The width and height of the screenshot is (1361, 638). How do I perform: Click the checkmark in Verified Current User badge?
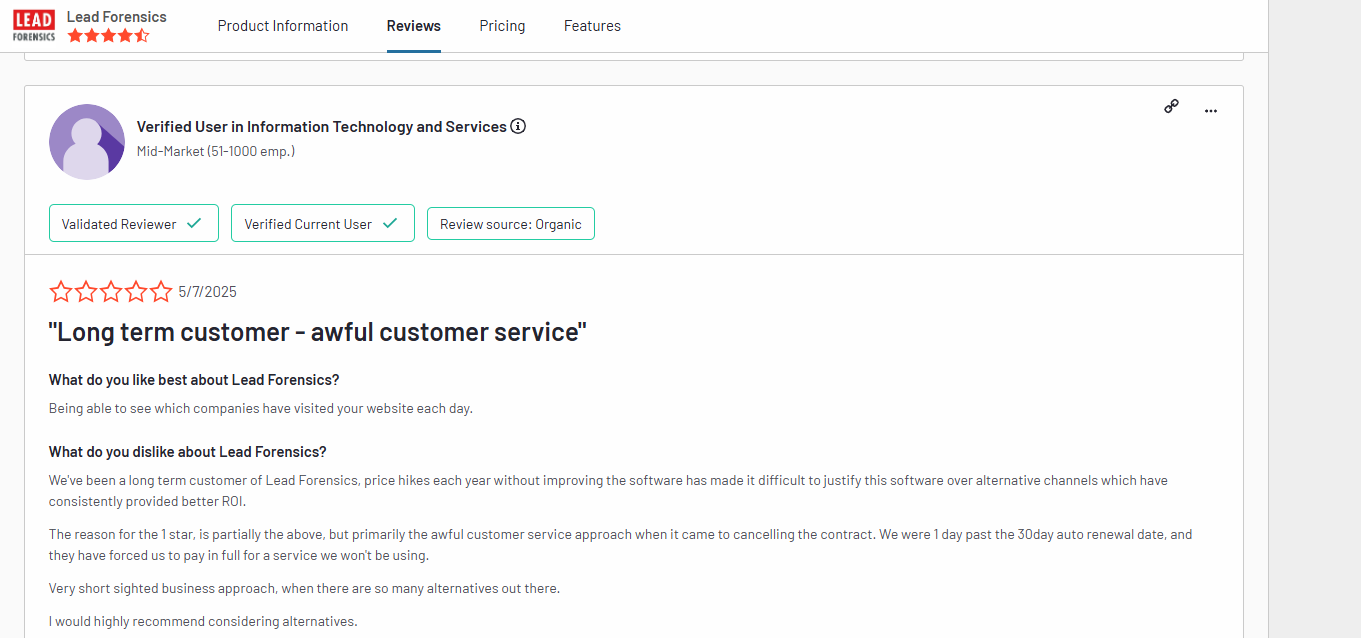391,224
